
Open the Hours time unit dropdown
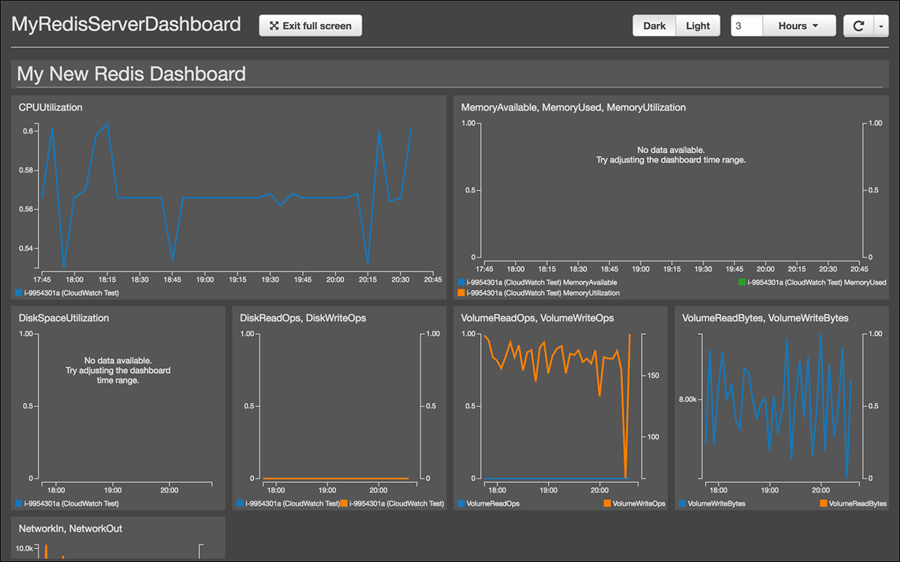(799, 26)
